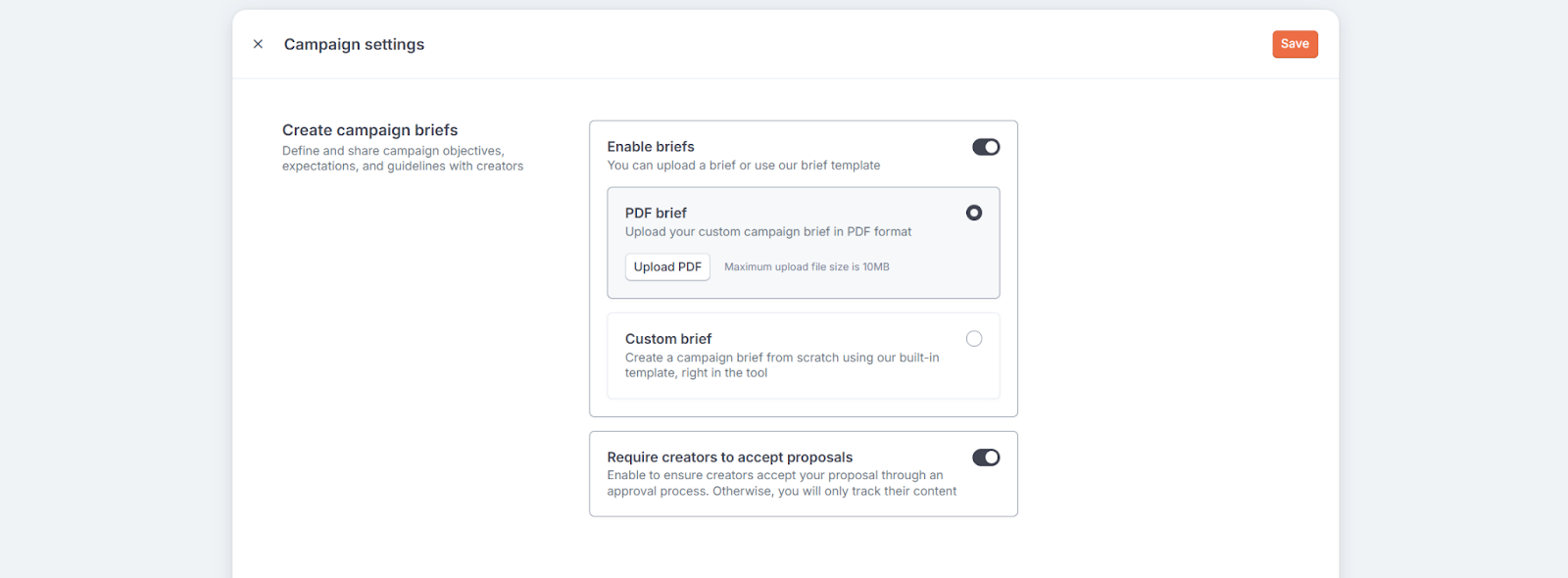This screenshot has width=1568, height=578.
Task: Disable Require creators to accept proposals switch
Action: [986, 458]
